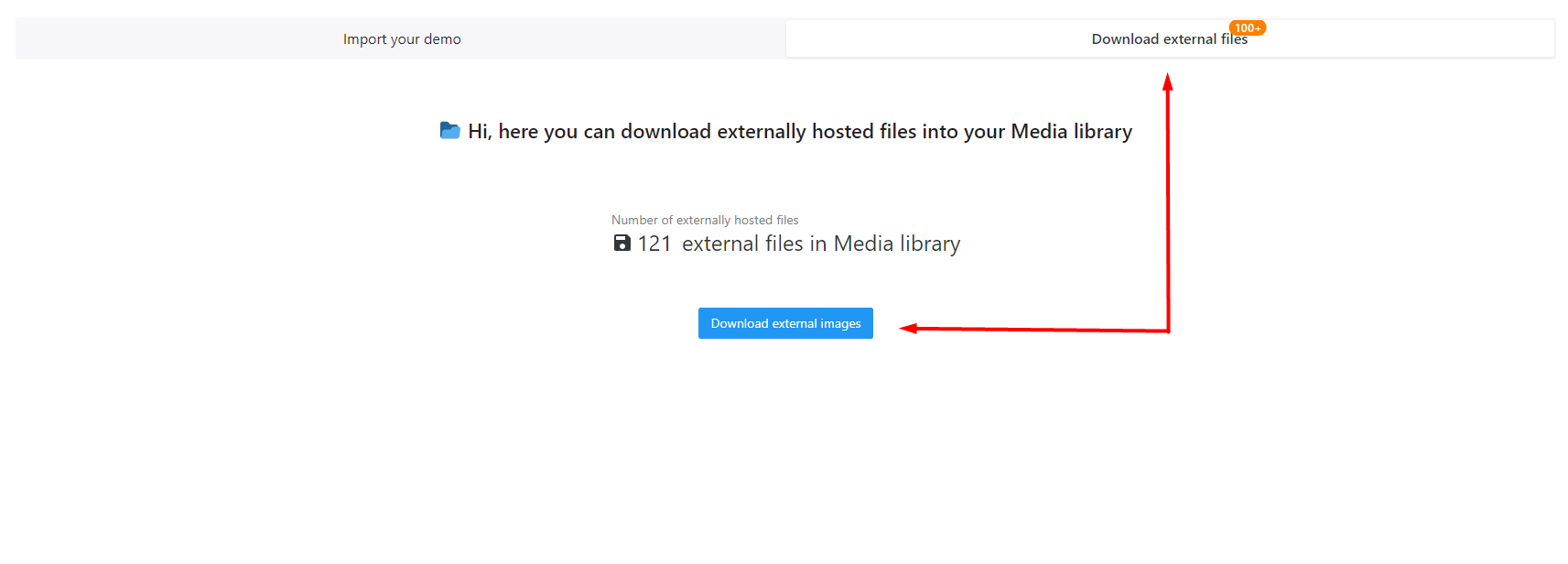This screenshot has height=564, width=1568.
Task: Select the 'Number of externally hosted files' label
Action: (705, 220)
